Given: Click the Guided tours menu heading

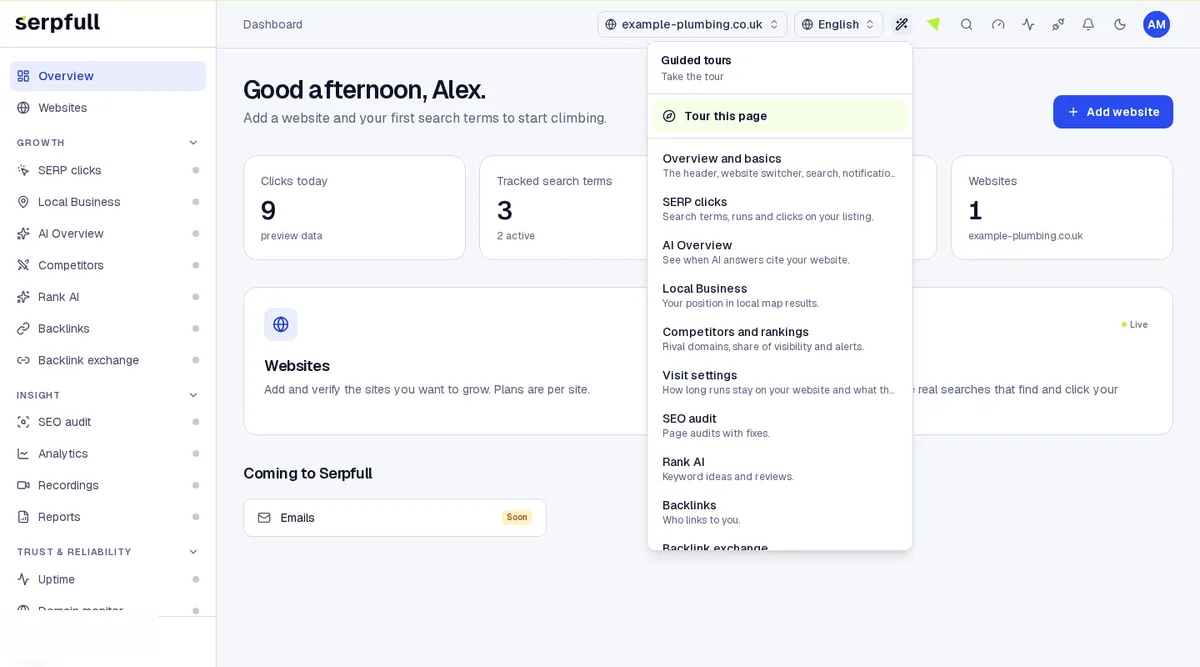Looking at the screenshot, I should point(696,60).
